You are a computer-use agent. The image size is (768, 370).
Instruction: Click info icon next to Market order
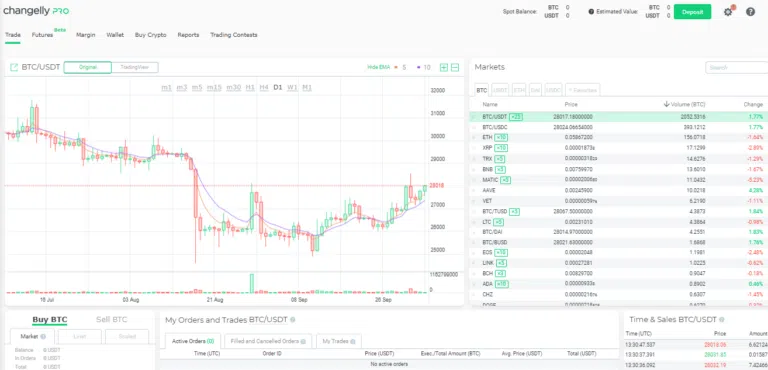pos(44,337)
